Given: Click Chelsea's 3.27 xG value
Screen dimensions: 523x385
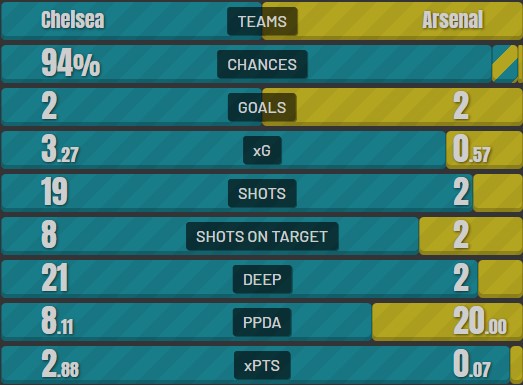Looking at the screenshot, I should click(x=60, y=149).
